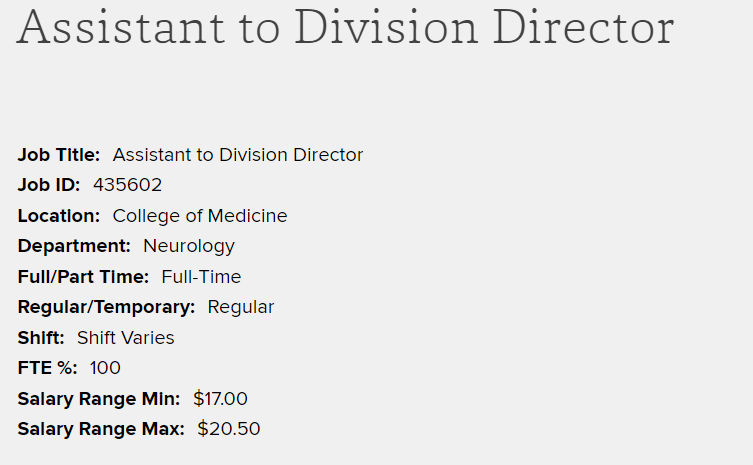
Task: Click the $20.50 maximum salary
Action: point(229,429)
